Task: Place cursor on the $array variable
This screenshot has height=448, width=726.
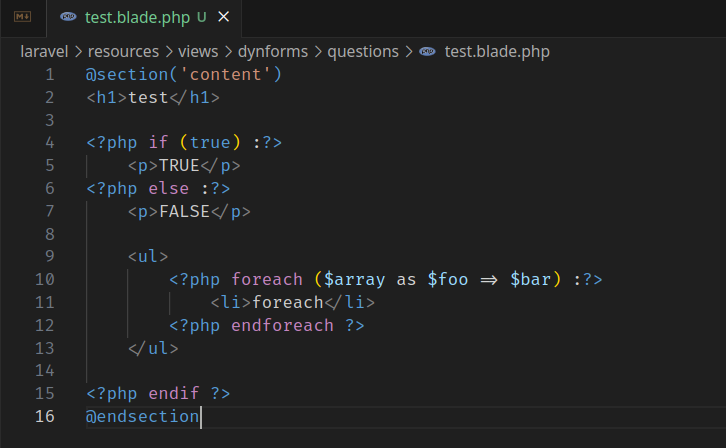Action: pyautogui.click(x=354, y=279)
